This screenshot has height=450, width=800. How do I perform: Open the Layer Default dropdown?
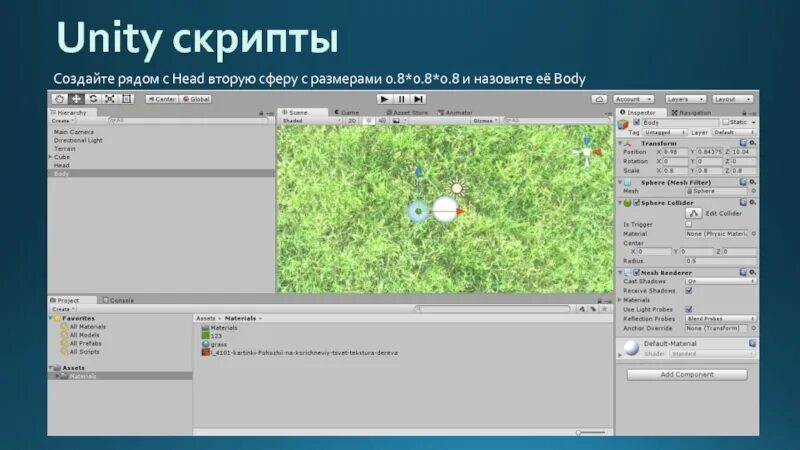coord(734,132)
